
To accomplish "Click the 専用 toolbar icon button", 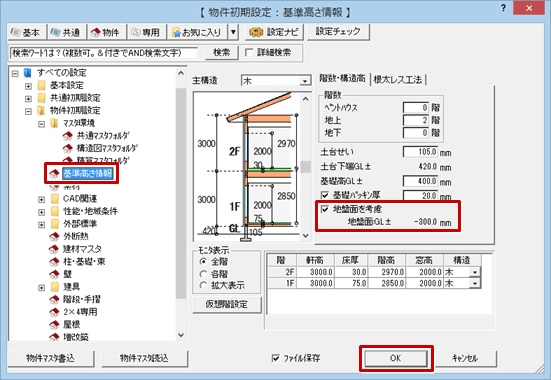I will tap(147, 32).
